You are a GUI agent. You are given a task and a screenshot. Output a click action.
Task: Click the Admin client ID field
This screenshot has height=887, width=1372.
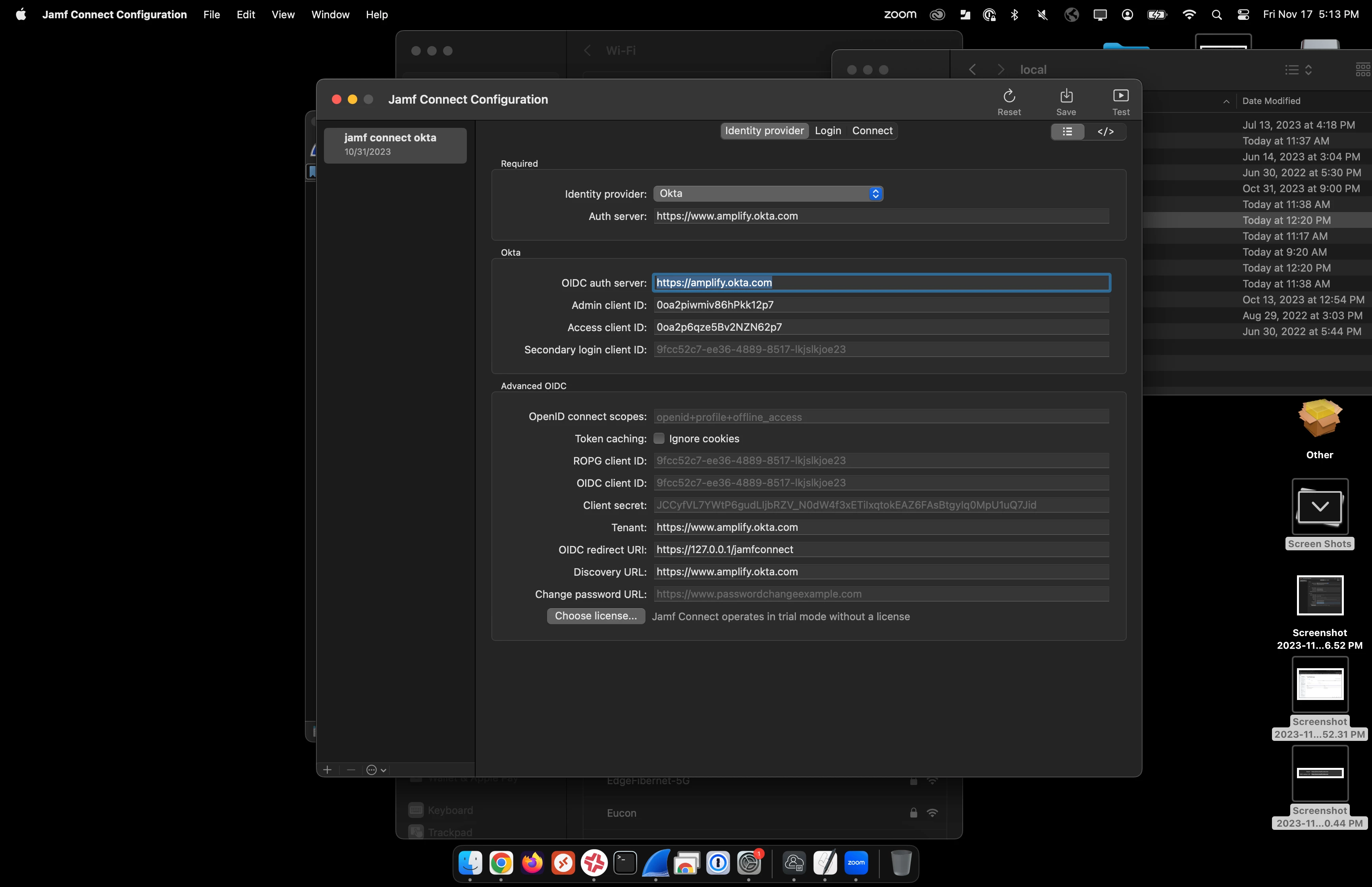point(881,305)
